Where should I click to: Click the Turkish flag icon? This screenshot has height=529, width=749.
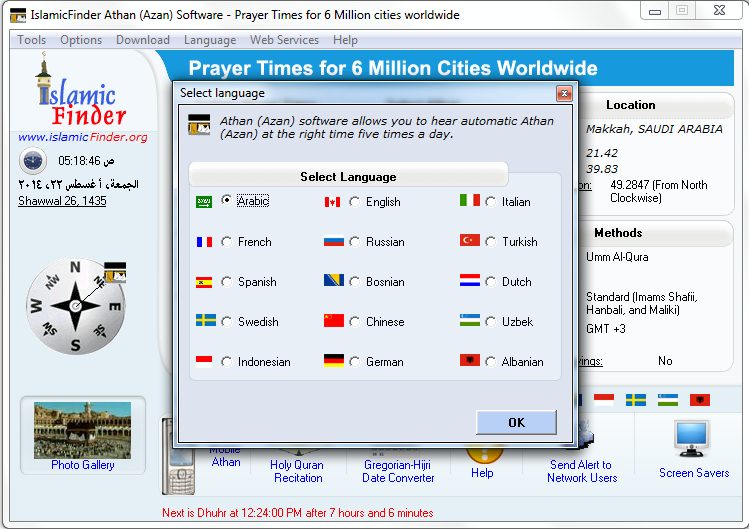click(470, 240)
